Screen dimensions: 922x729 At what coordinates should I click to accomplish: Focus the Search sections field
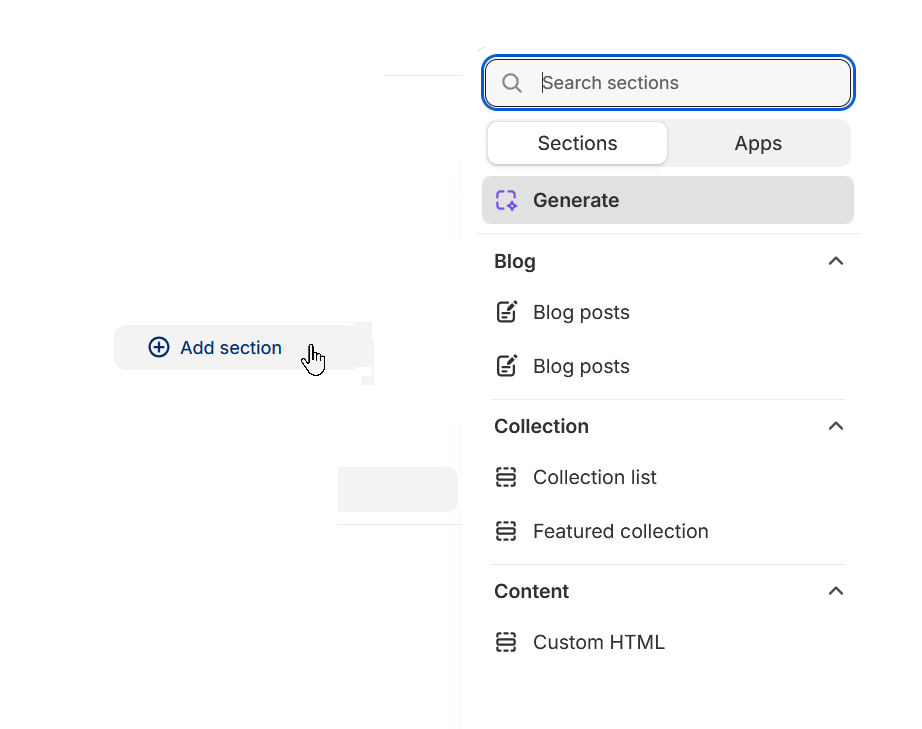668,83
